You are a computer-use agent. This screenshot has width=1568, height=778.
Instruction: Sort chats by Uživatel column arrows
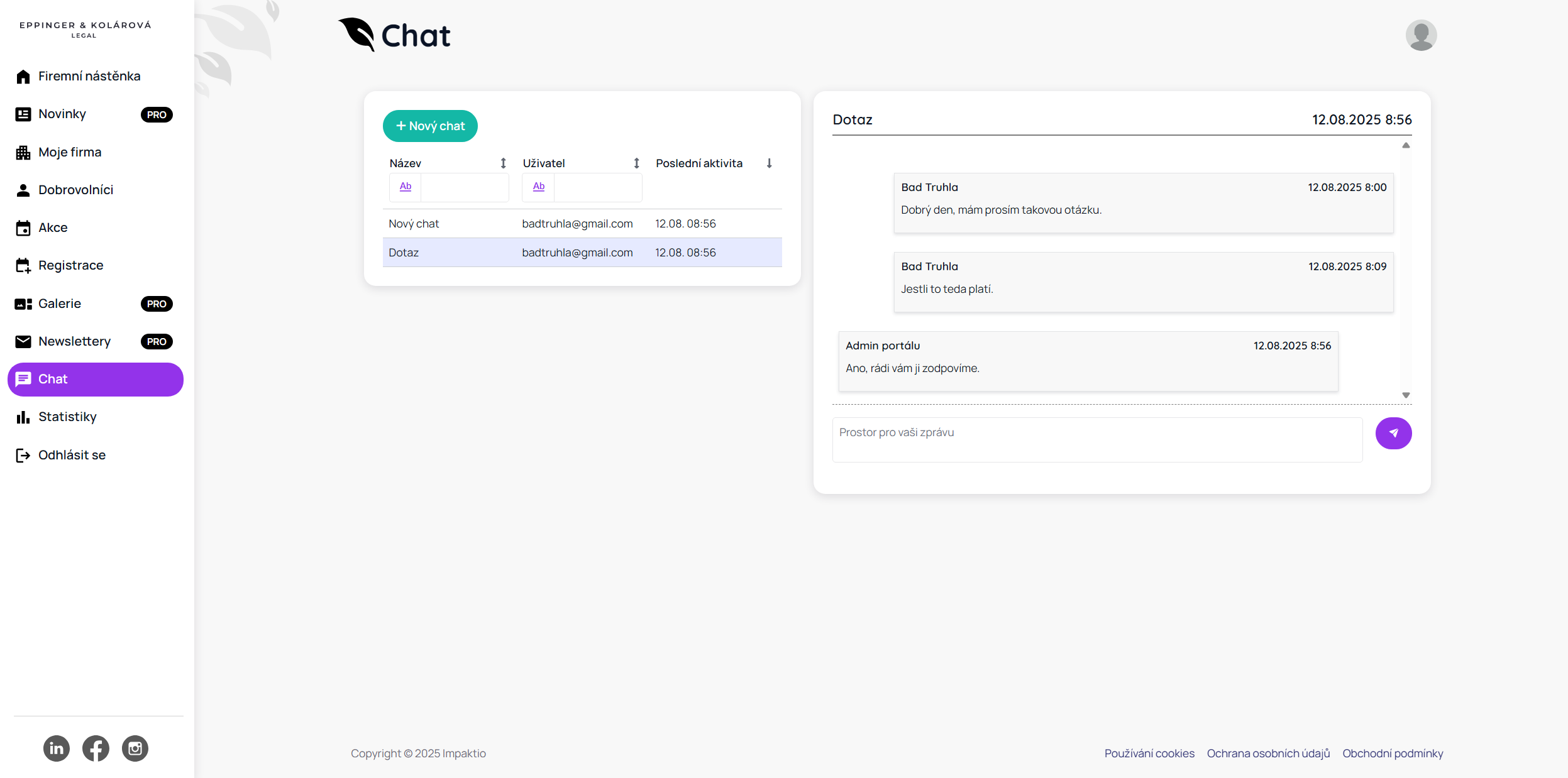tap(636, 163)
